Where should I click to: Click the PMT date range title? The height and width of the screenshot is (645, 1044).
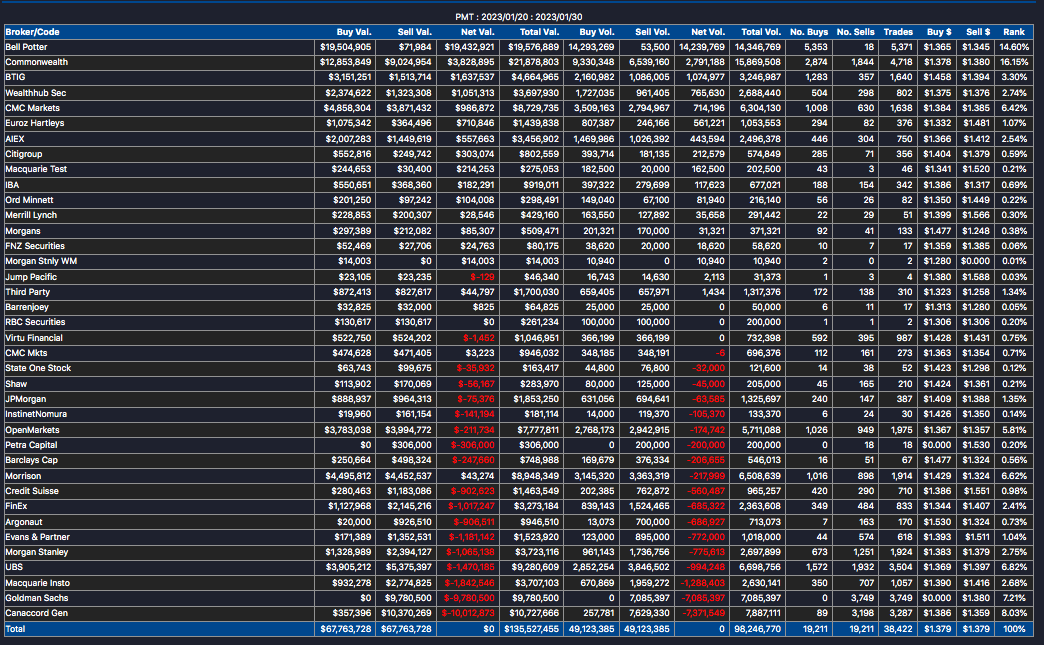point(519,17)
